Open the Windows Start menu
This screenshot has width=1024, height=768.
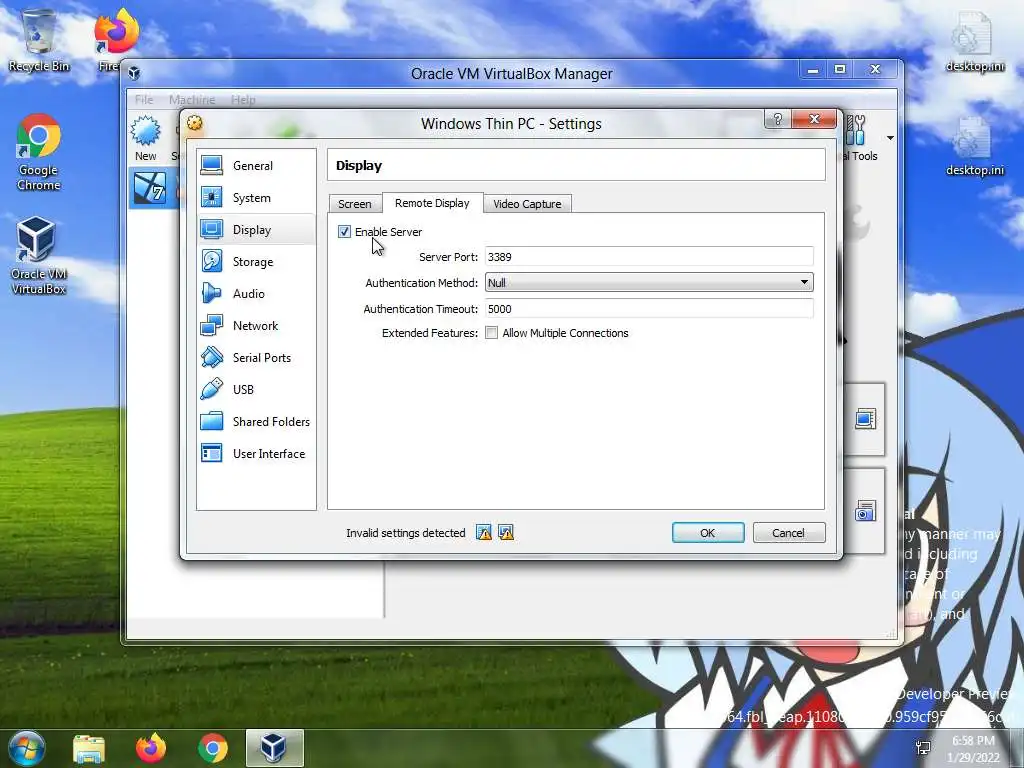[x=26, y=748]
